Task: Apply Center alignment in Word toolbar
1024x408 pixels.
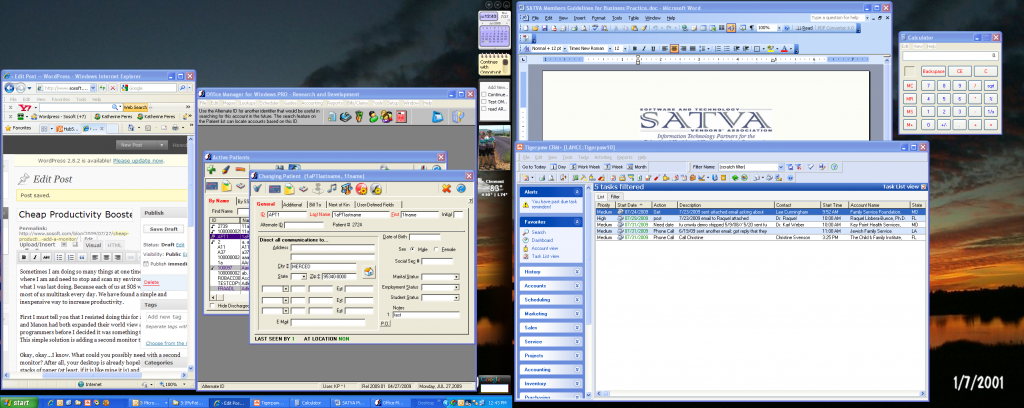Action: [675, 48]
